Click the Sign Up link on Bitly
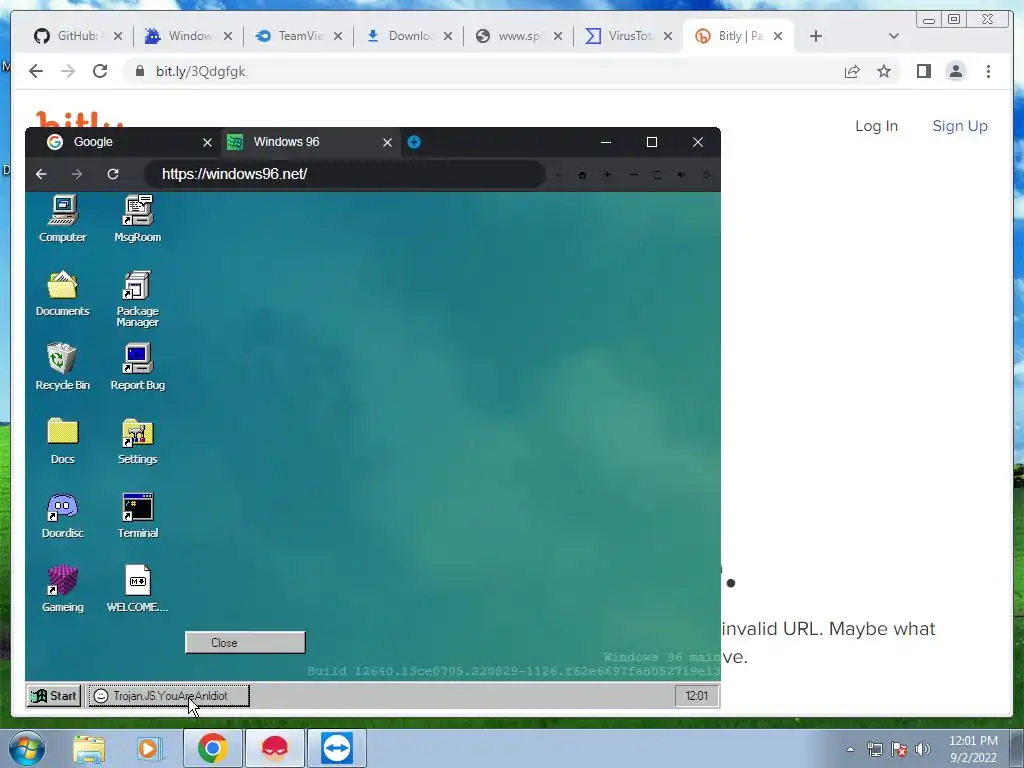Screen dimensions: 1024x768 click(960, 126)
